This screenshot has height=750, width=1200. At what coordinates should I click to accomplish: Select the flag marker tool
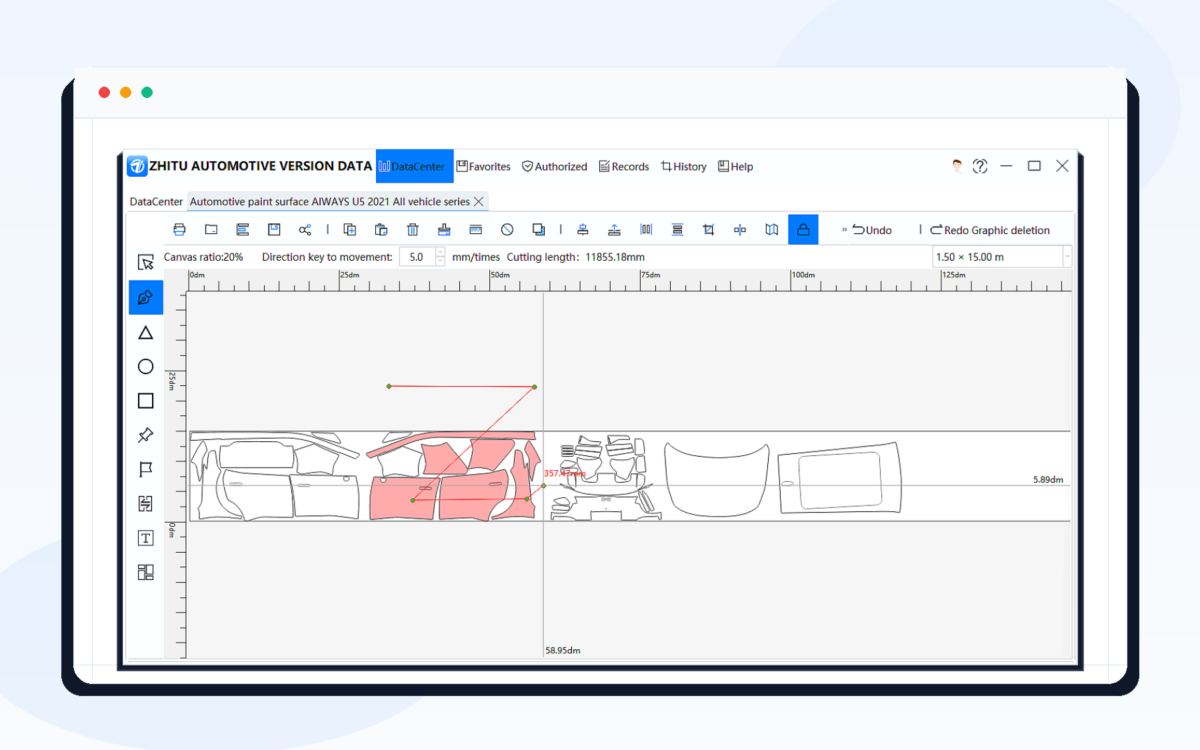coord(146,469)
